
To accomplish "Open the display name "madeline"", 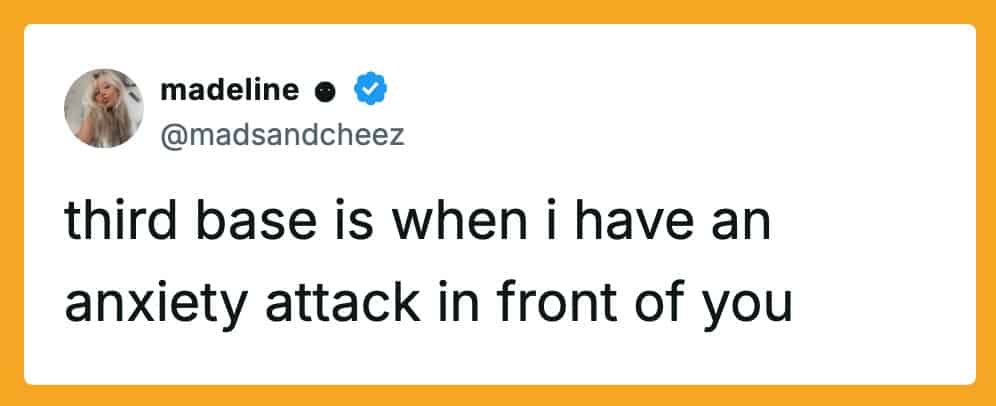I will [x=229, y=91].
